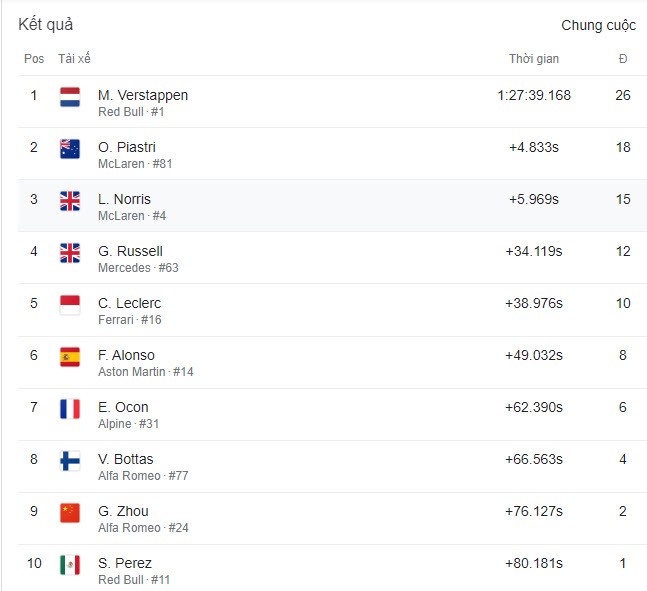The image size is (647, 591).
Task: Click the Finnish flag next to V. Bottas
Action: click(x=70, y=461)
